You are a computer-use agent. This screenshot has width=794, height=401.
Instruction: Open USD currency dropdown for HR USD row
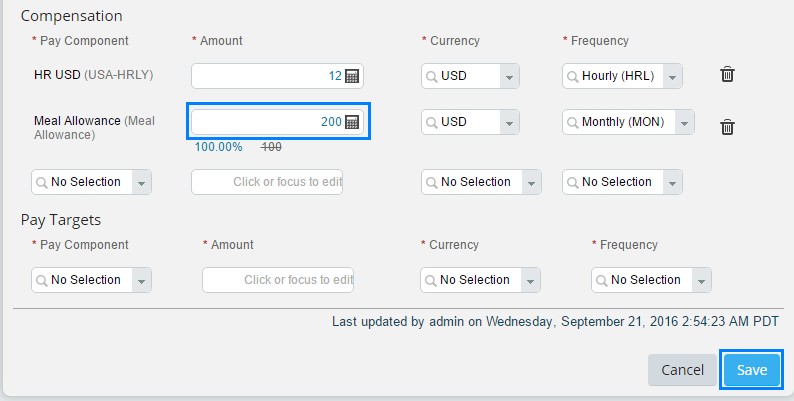[509, 76]
